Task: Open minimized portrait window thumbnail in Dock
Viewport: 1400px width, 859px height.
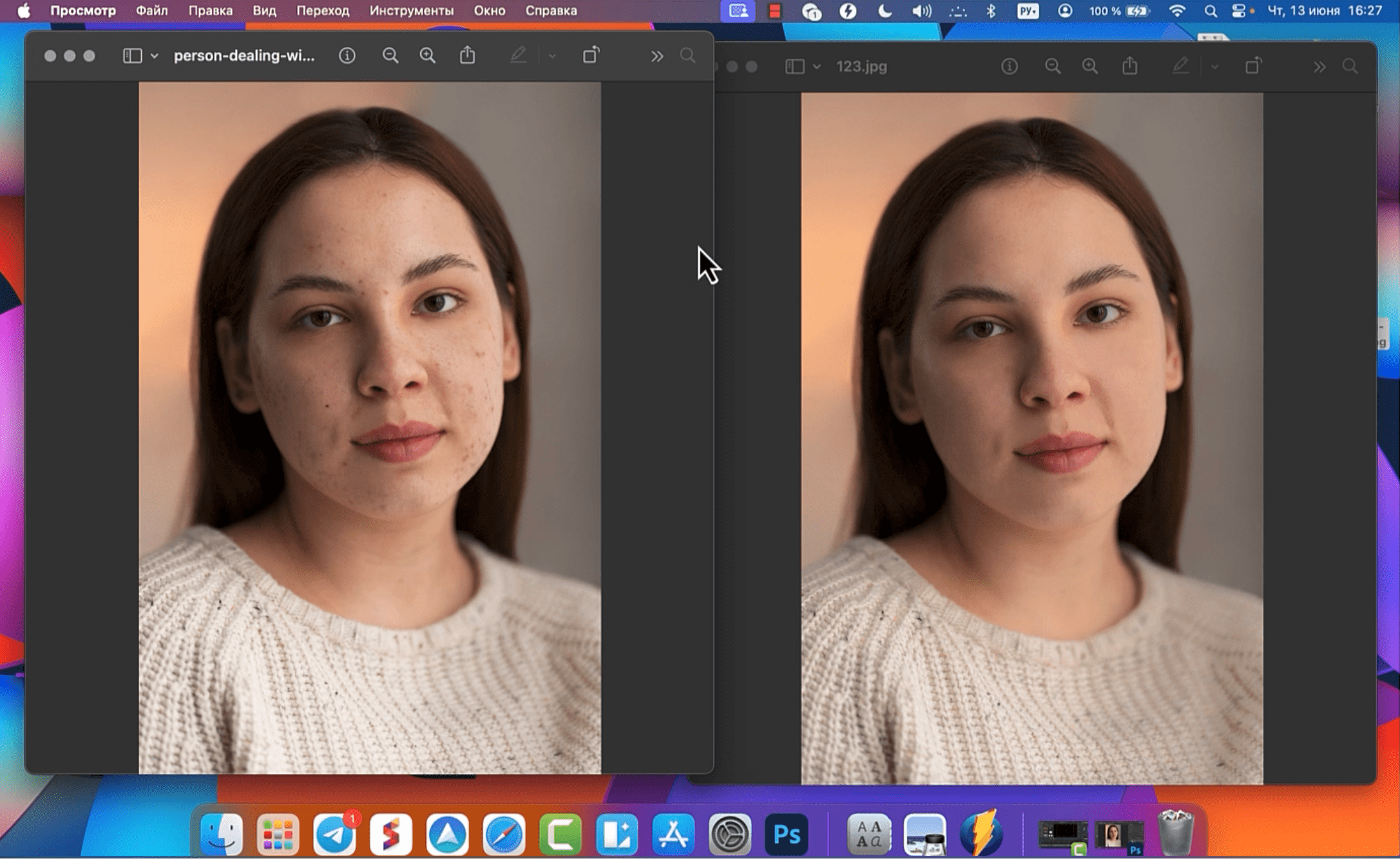Action: 1120,836
